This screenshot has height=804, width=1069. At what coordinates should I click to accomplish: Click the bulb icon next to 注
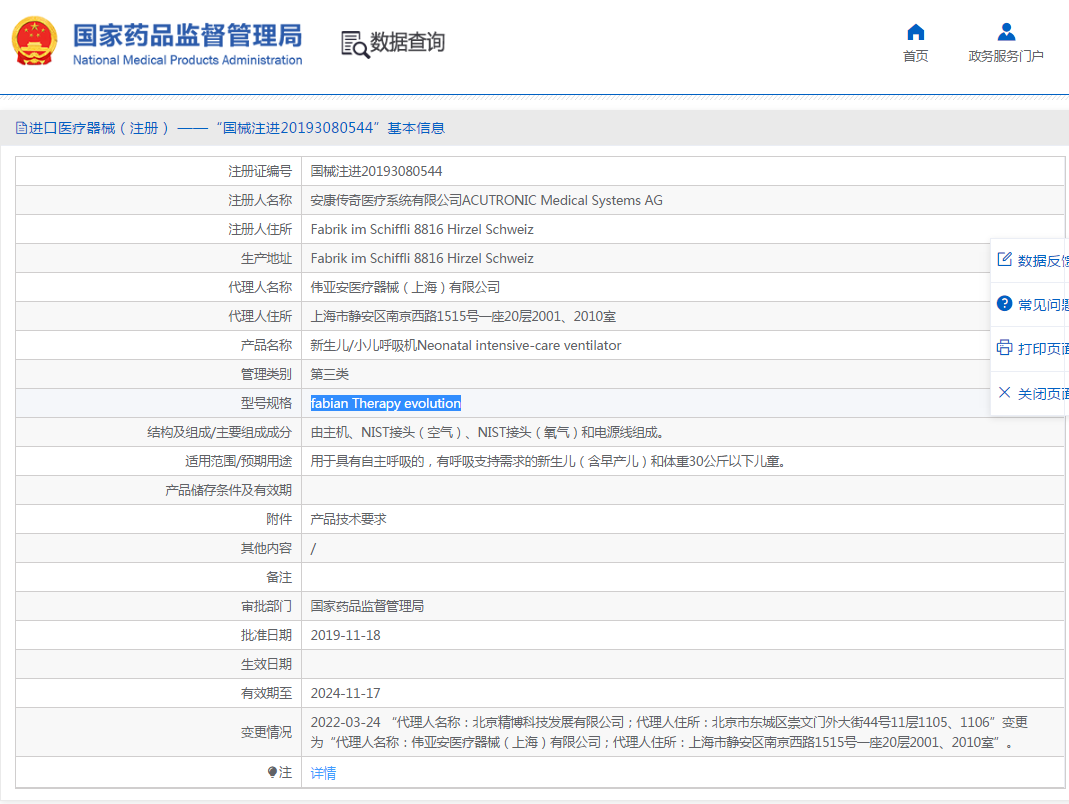tap(272, 772)
